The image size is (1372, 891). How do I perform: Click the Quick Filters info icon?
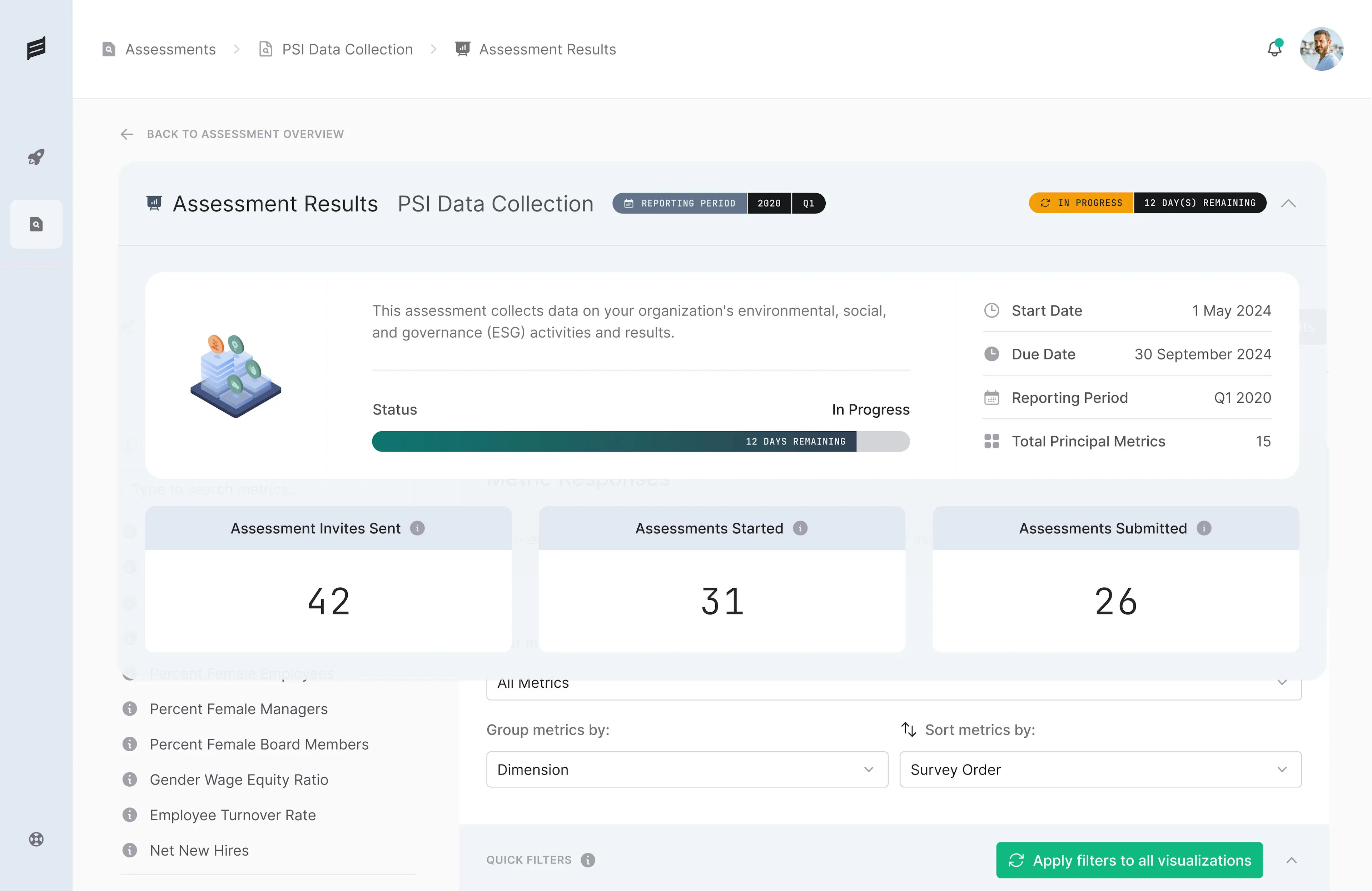click(587, 860)
